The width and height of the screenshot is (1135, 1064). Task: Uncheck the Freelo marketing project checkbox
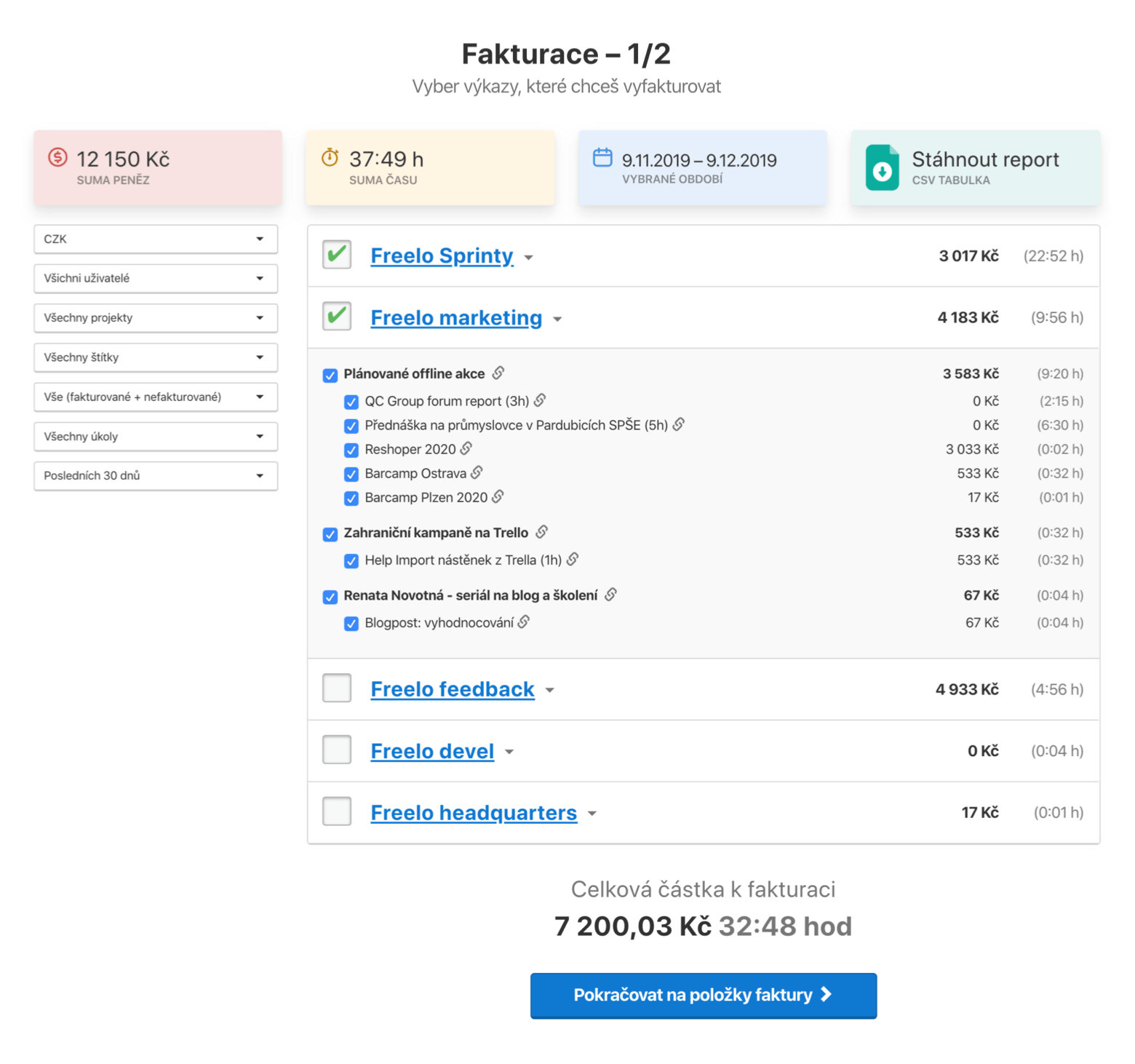[x=337, y=317]
